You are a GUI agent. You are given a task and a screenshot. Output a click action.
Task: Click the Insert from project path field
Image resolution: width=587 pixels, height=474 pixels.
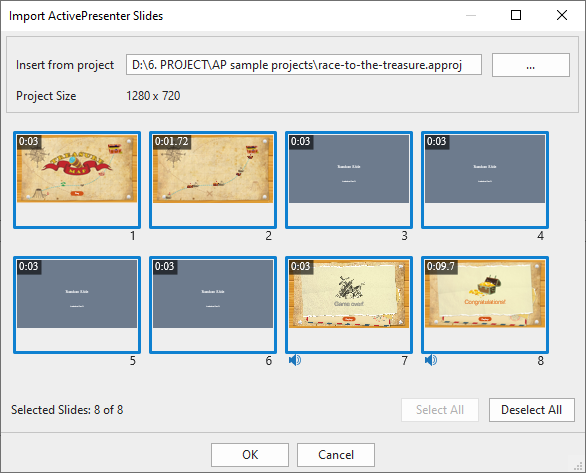304,65
